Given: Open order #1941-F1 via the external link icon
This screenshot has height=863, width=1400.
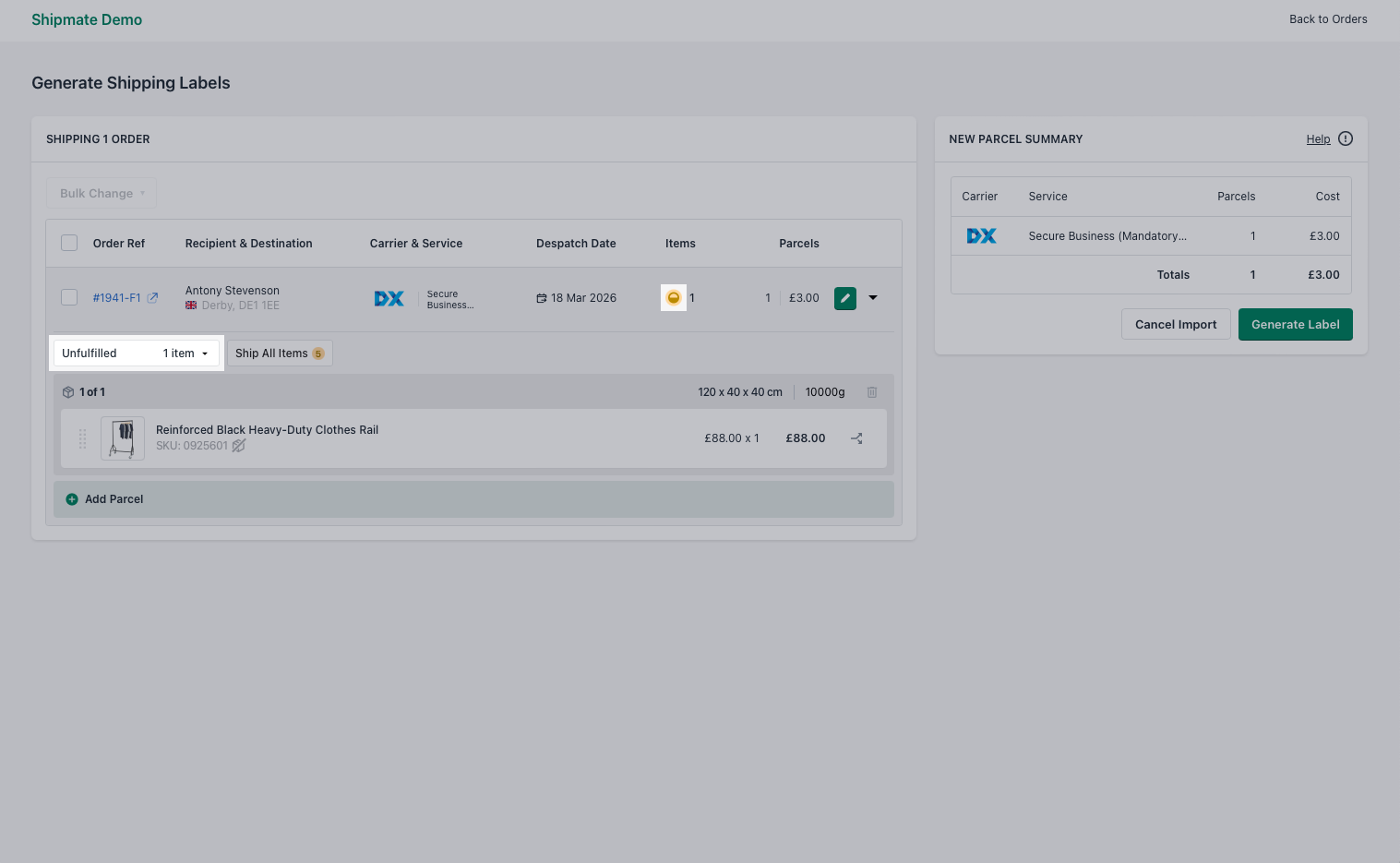Looking at the screenshot, I should [x=151, y=297].
